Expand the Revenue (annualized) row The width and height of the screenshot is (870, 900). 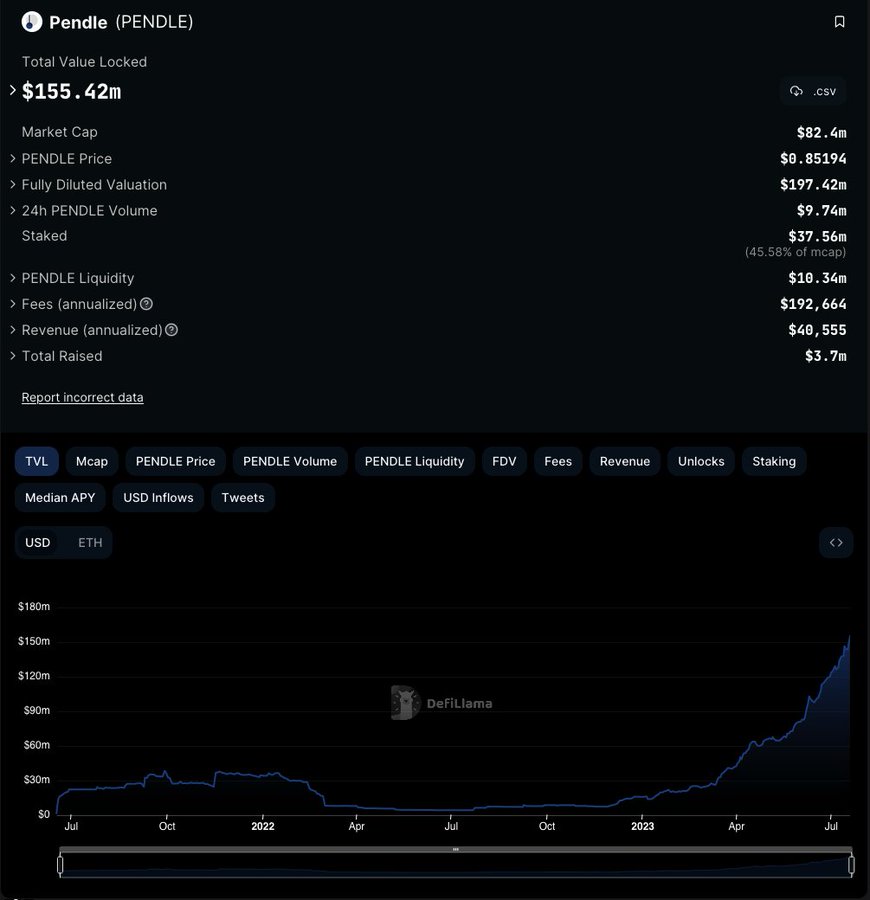(13, 330)
